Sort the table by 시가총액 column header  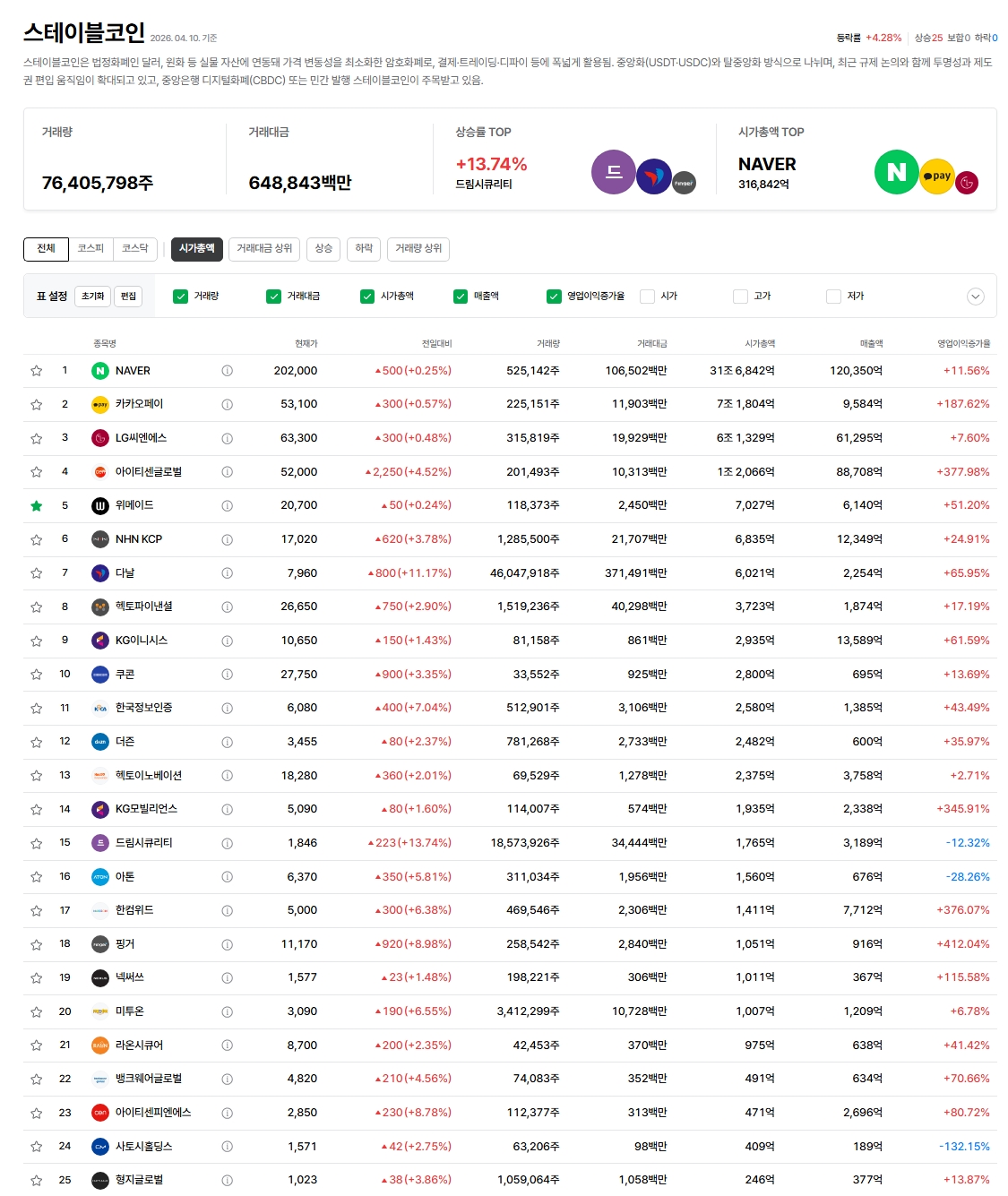759,344
